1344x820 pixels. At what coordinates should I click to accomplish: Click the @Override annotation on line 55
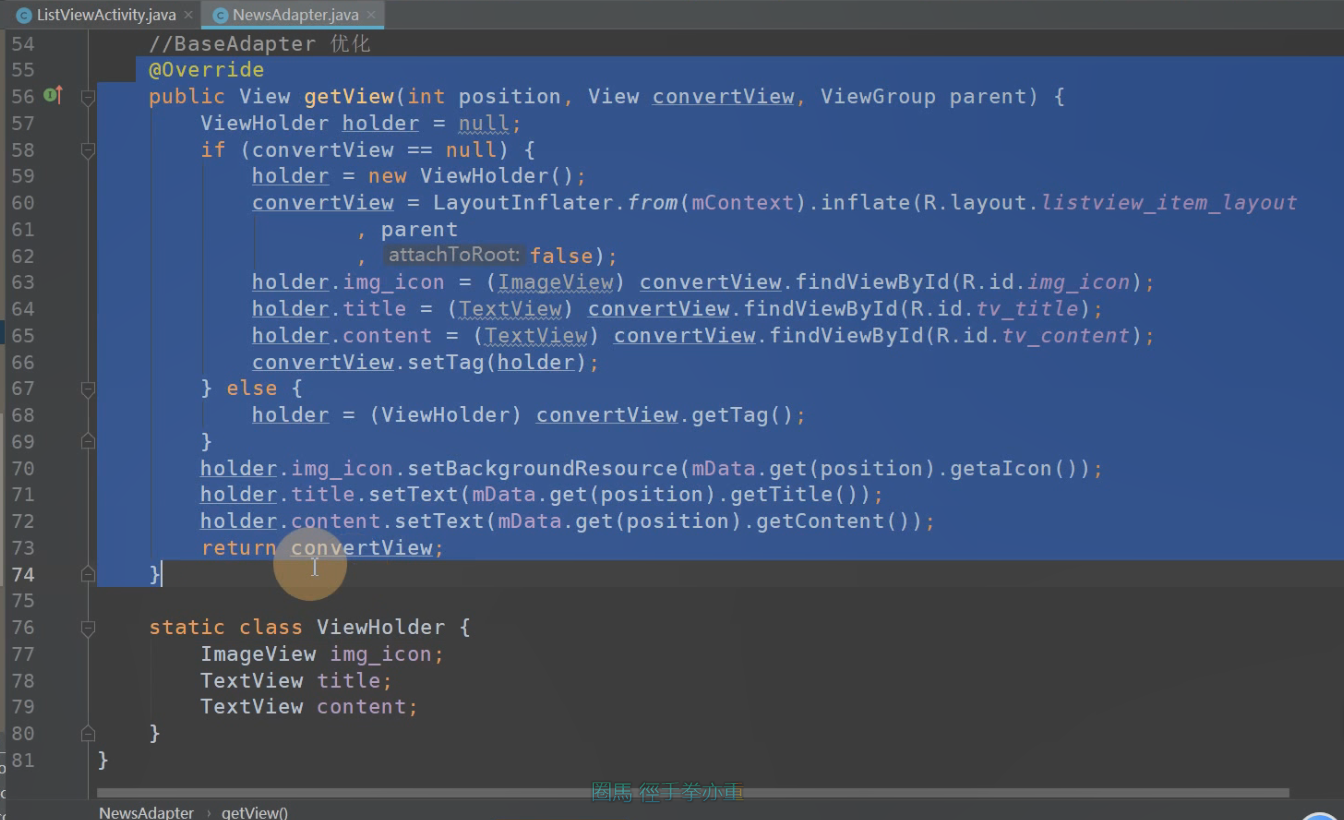pos(206,70)
